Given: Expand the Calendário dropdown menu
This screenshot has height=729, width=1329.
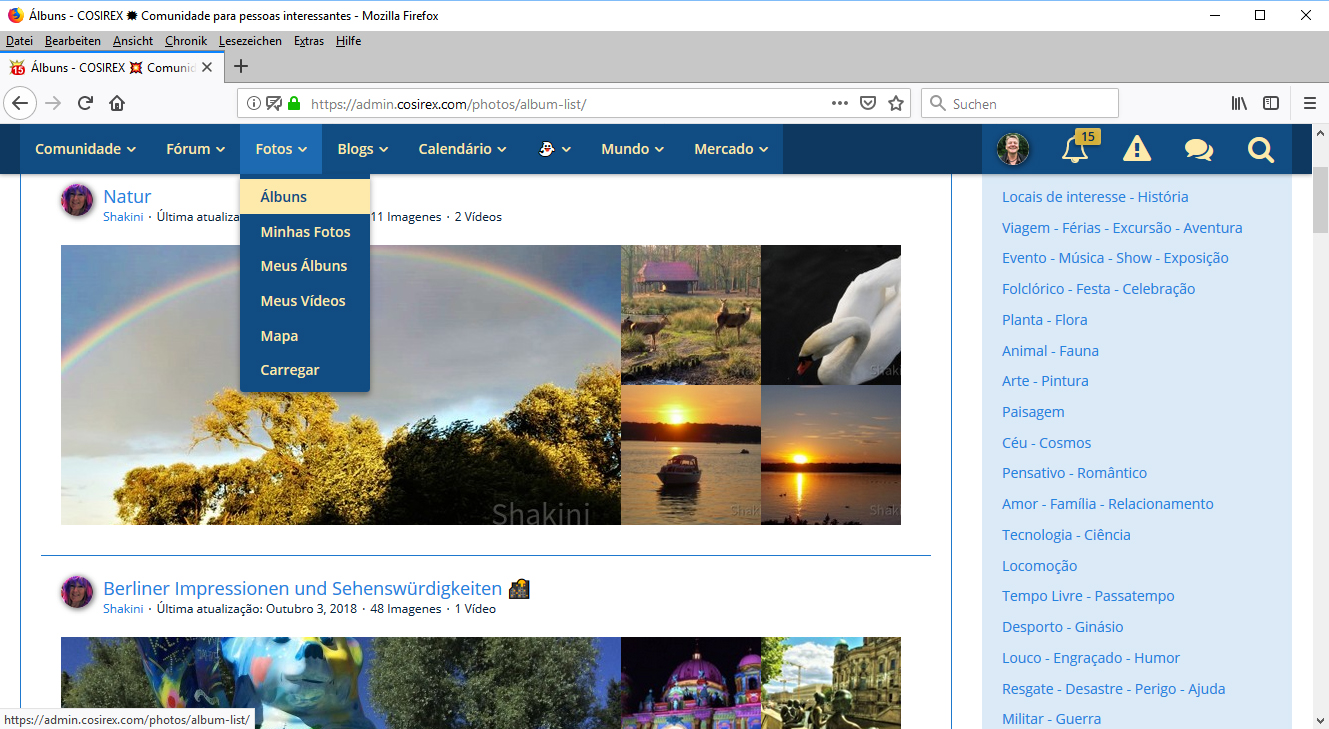Looking at the screenshot, I should click(462, 149).
